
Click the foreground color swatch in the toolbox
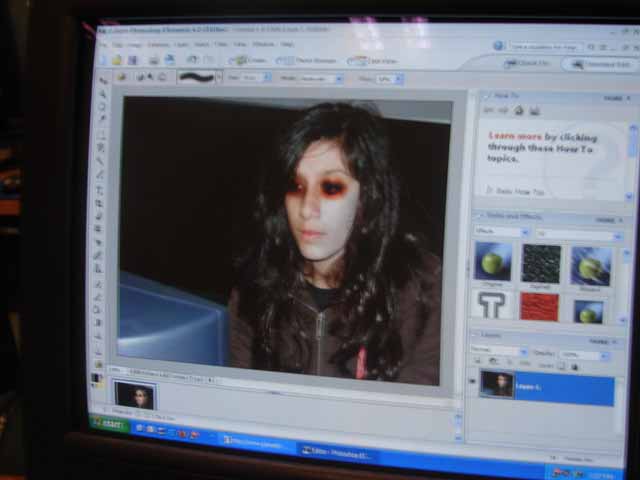tap(97, 375)
